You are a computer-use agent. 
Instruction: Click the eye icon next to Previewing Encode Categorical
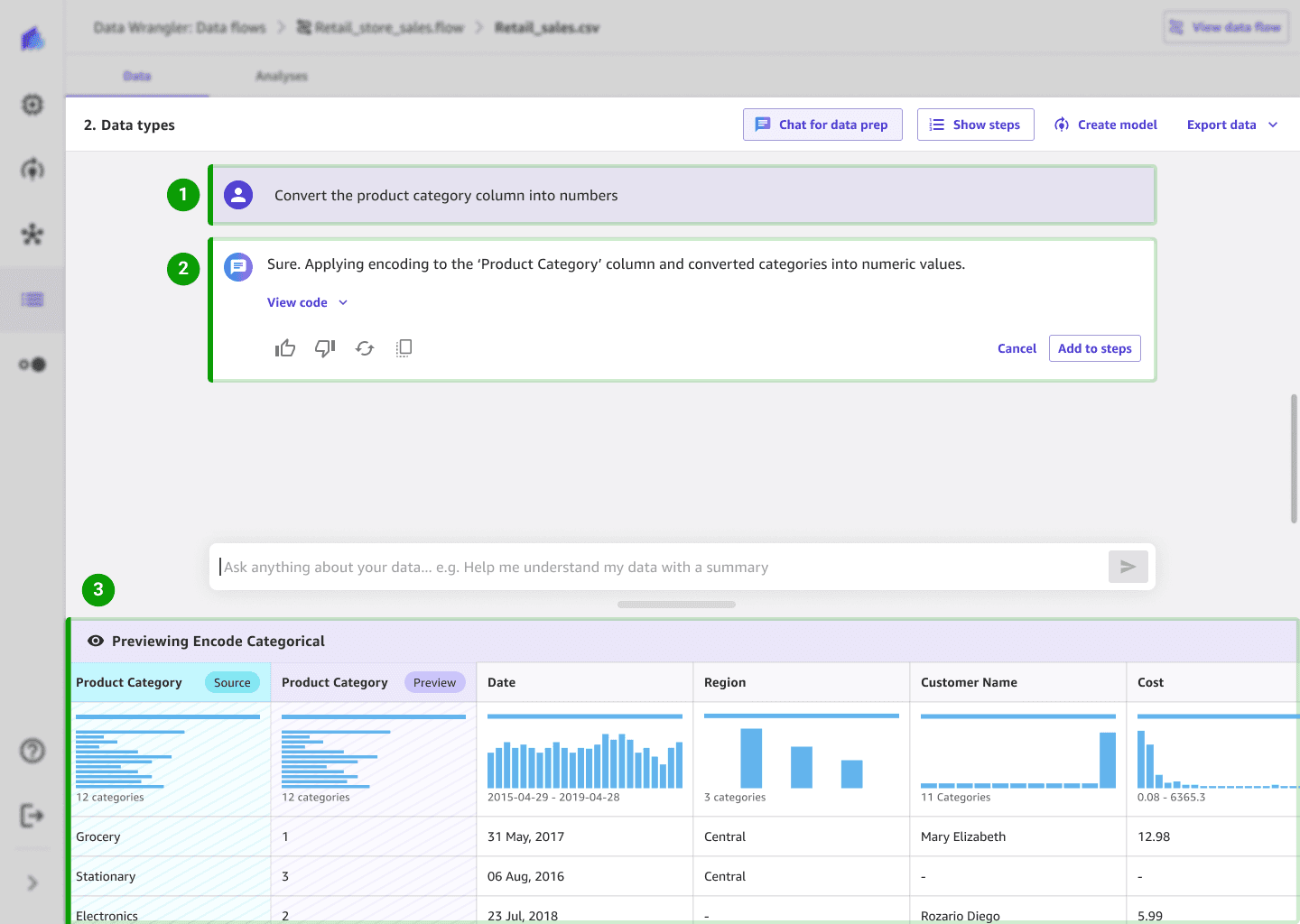point(96,641)
